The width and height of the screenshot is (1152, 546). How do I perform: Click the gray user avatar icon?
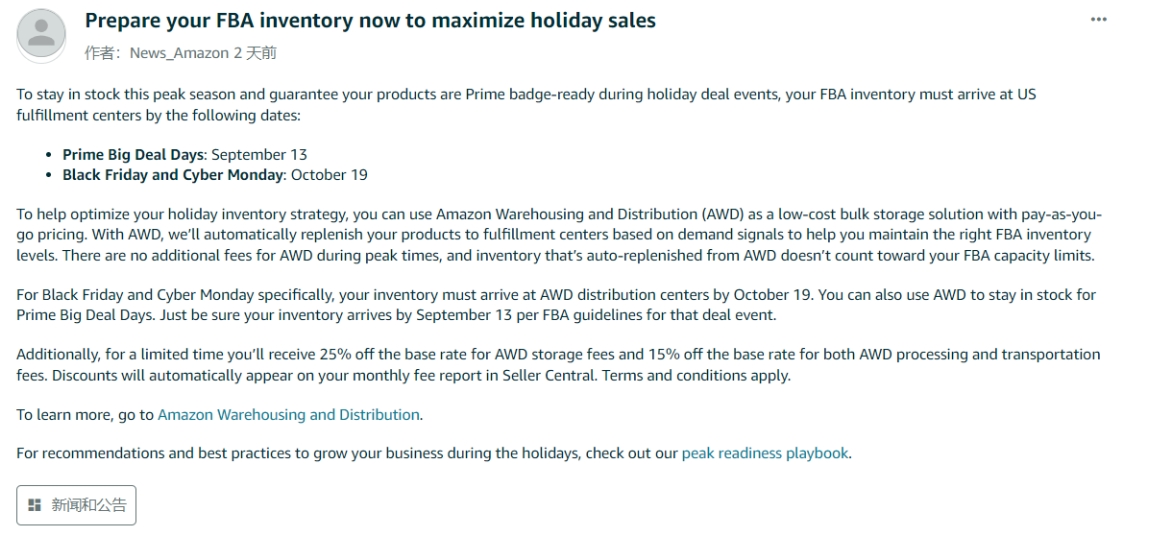(41, 34)
